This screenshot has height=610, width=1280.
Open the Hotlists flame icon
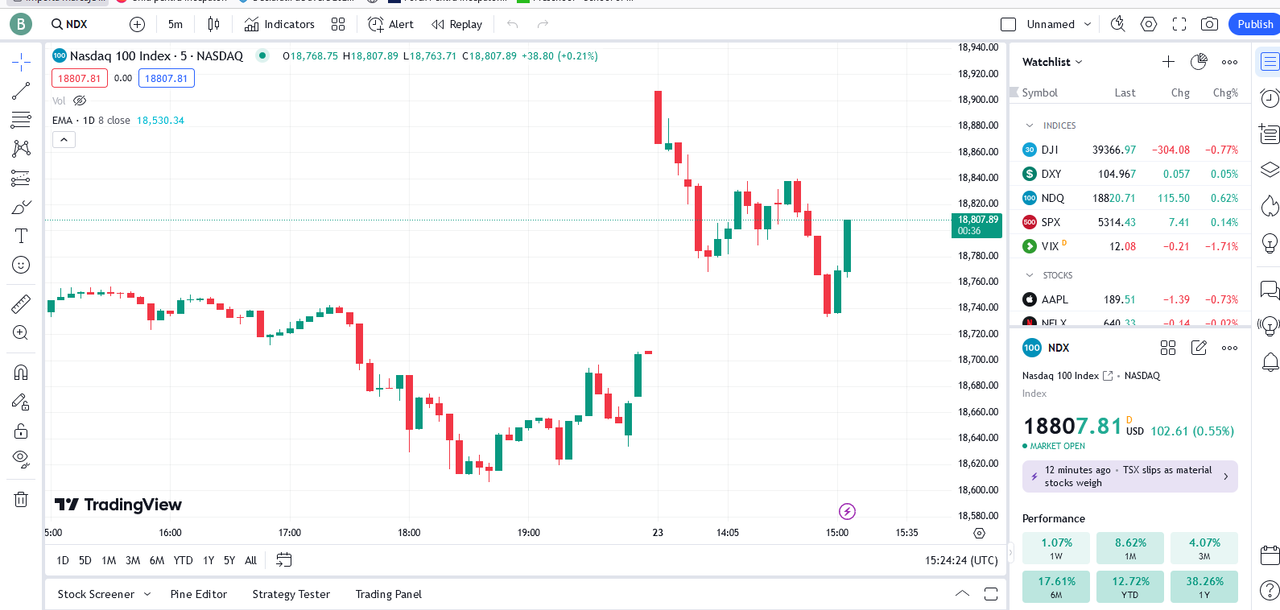point(1269,205)
